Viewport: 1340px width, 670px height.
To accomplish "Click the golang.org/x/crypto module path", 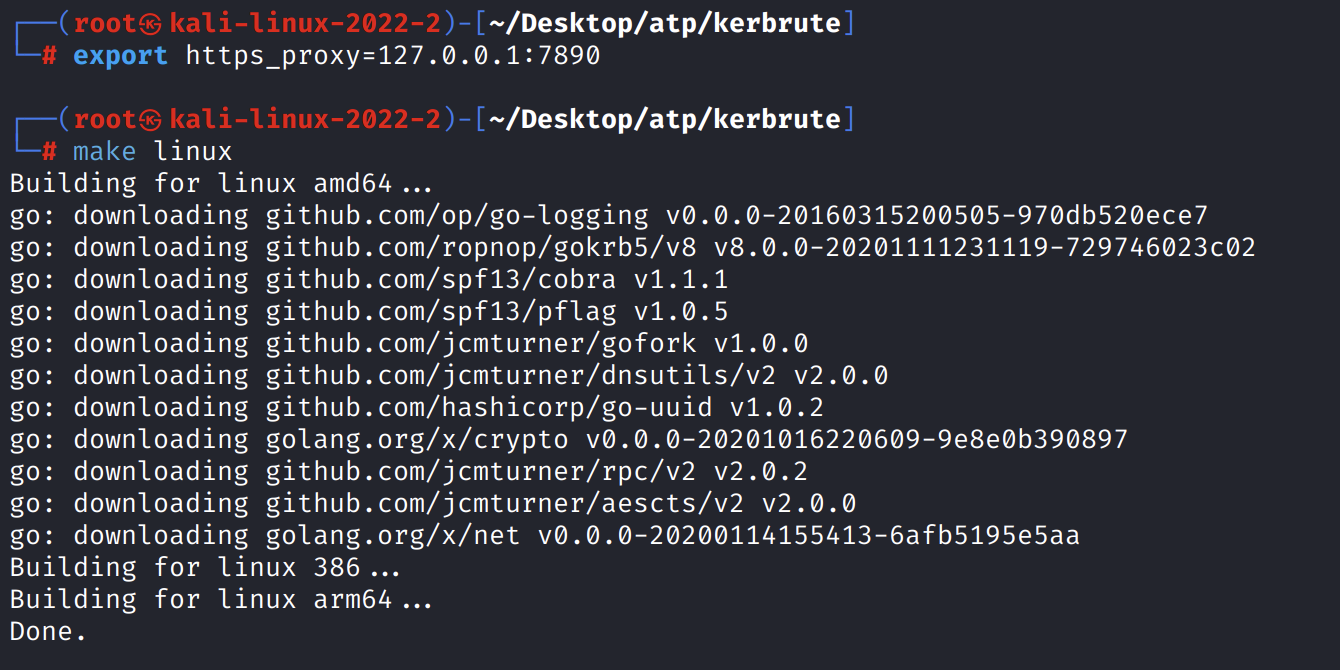I will pyautogui.click(x=417, y=439).
